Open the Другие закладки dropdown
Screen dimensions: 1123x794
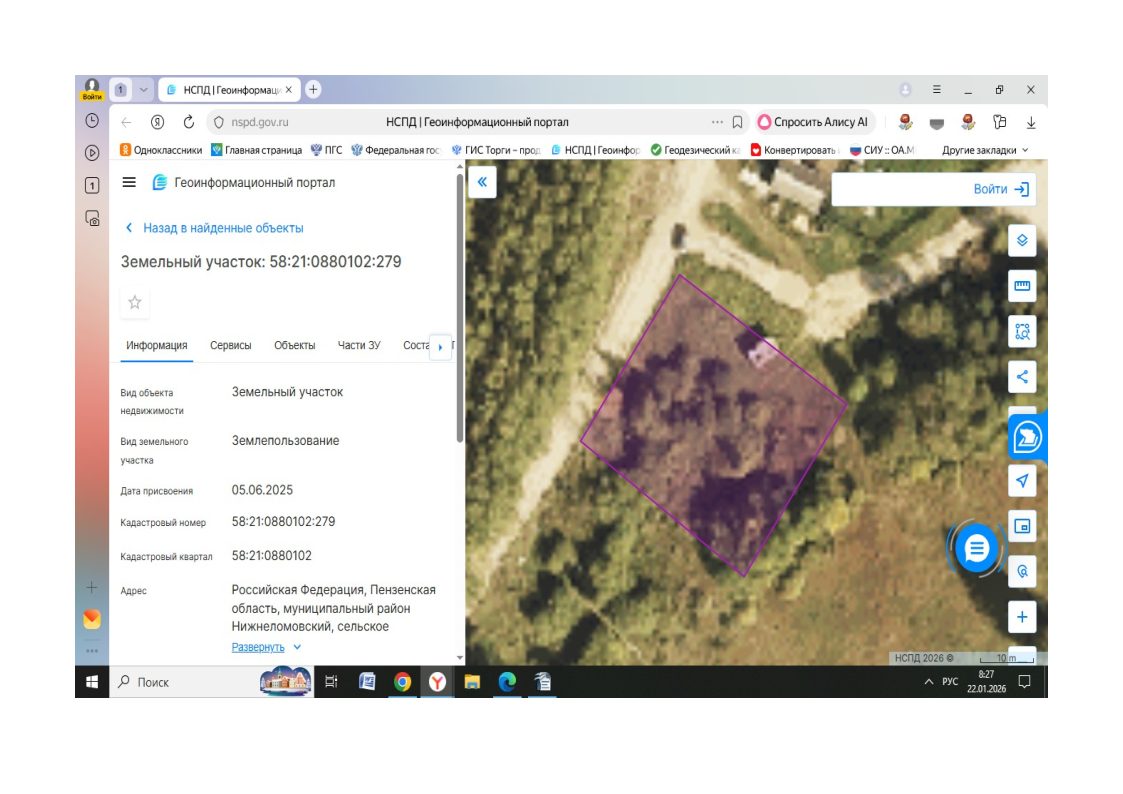(985, 150)
